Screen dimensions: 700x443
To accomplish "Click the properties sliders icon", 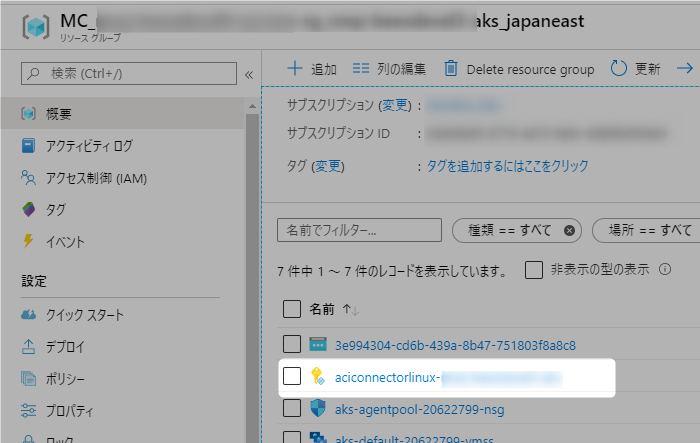I will tap(28, 410).
